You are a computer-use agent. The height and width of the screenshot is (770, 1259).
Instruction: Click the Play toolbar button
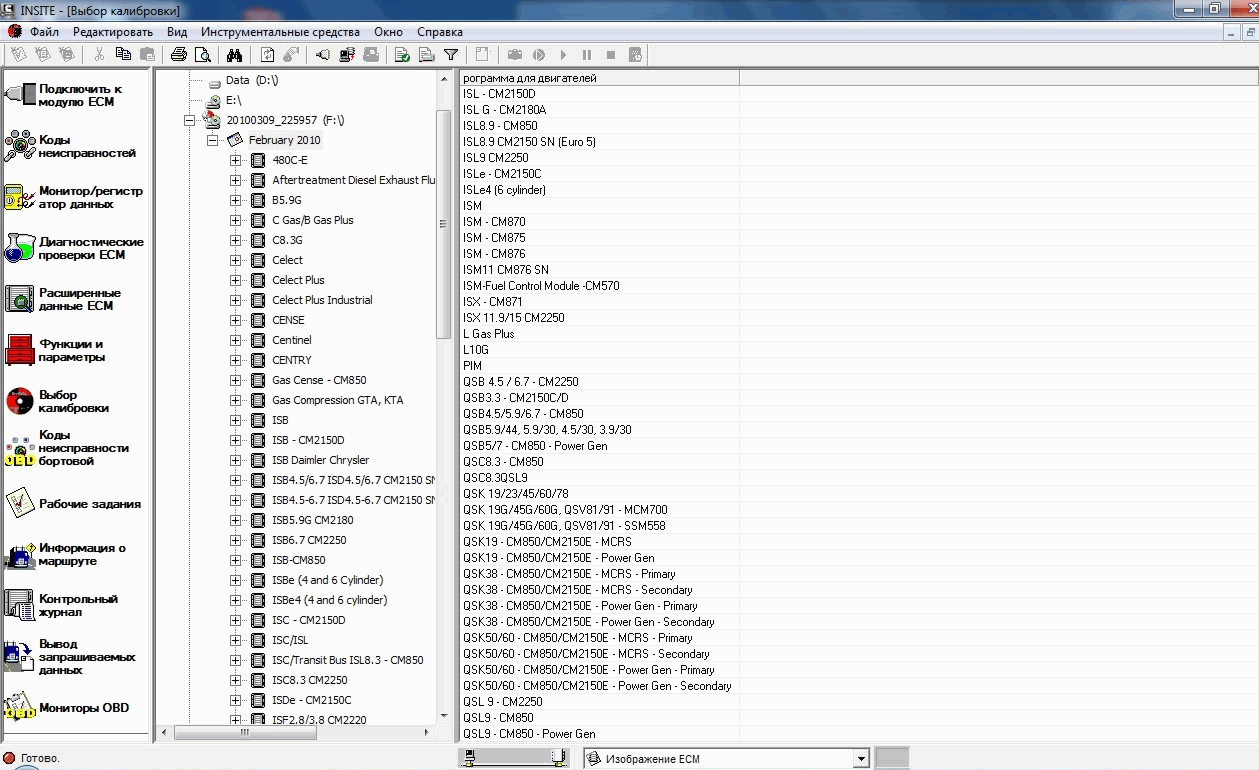[563, 54]
